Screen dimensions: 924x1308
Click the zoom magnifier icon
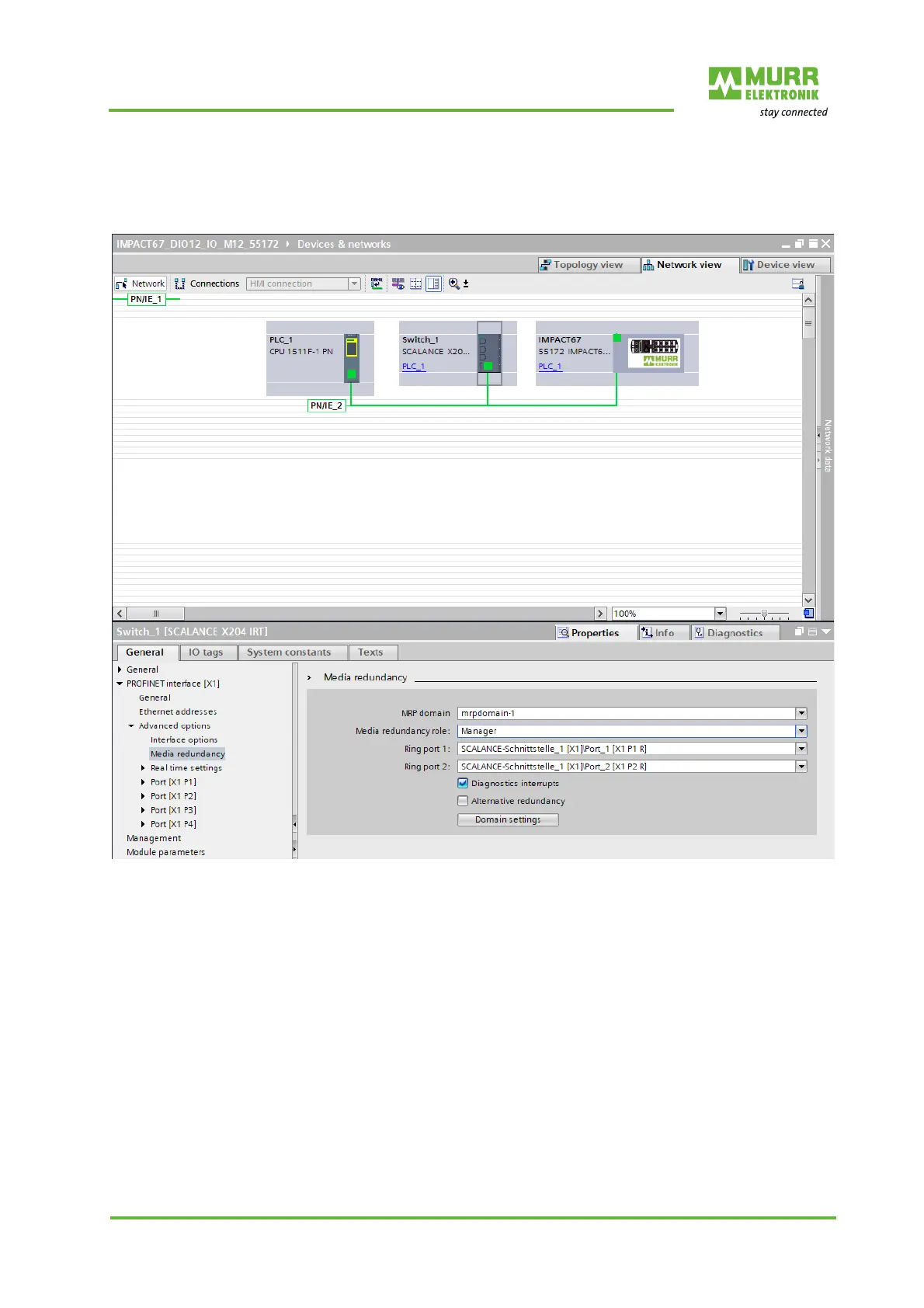click(x=453, y=284)
